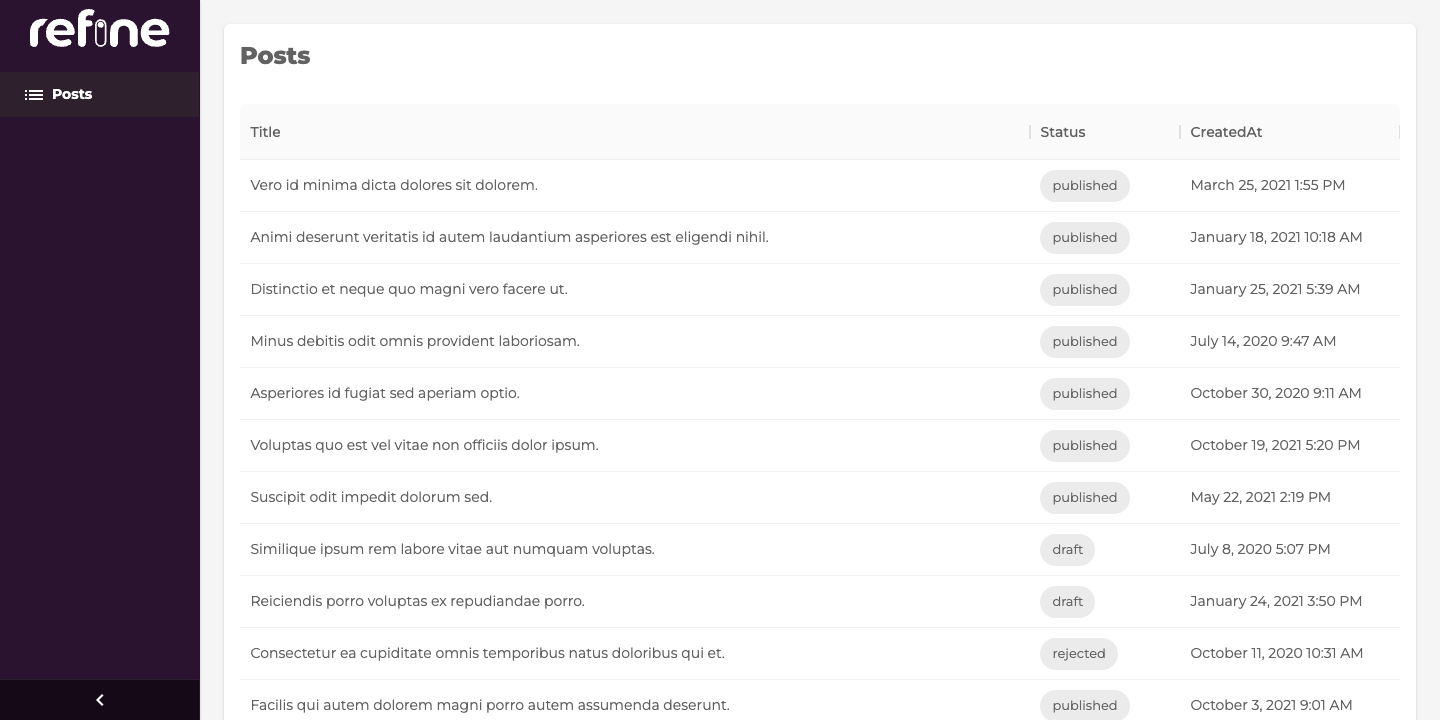Select the draft badge for Reiciendis porro post

[x=1067, y=602]
